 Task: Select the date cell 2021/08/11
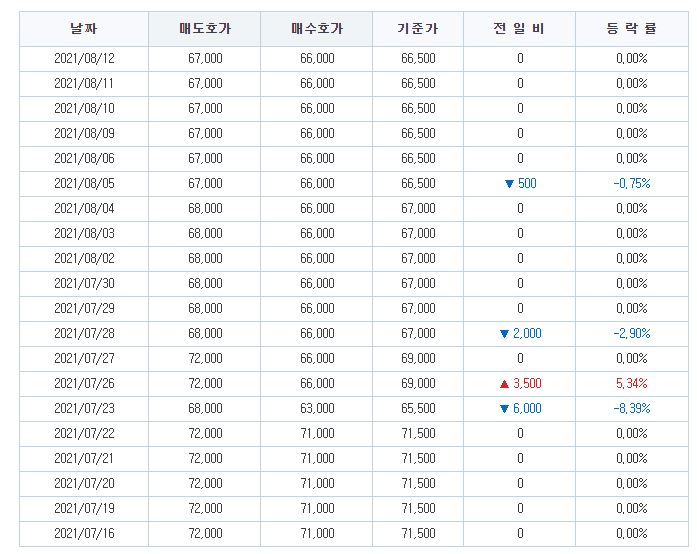tap(84, 83)
